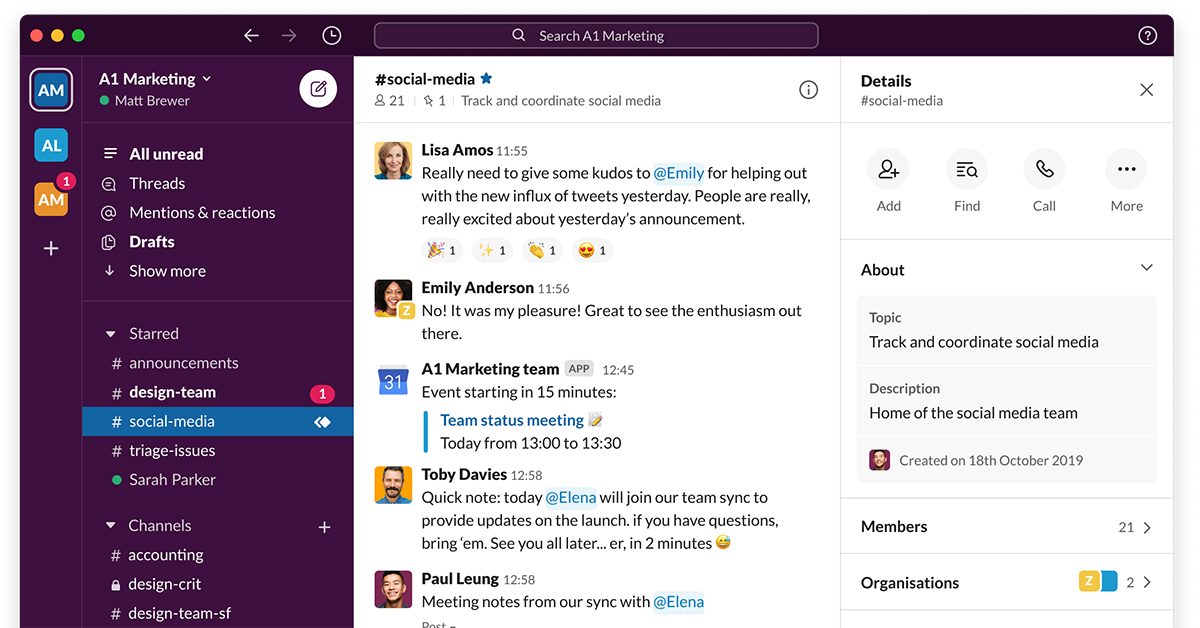The width and height of the screenshot is (1200, 628).
Task: Click party popper reaction on Lisa's message
Action: [x=442, y=250]
